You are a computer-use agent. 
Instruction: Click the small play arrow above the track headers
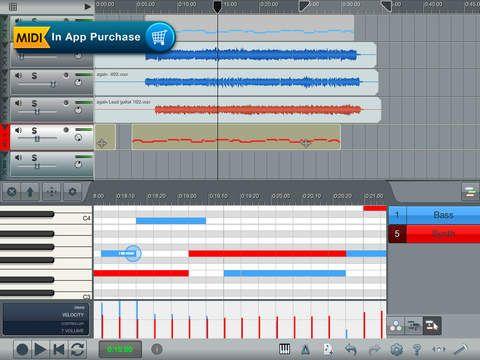[87, 7]
